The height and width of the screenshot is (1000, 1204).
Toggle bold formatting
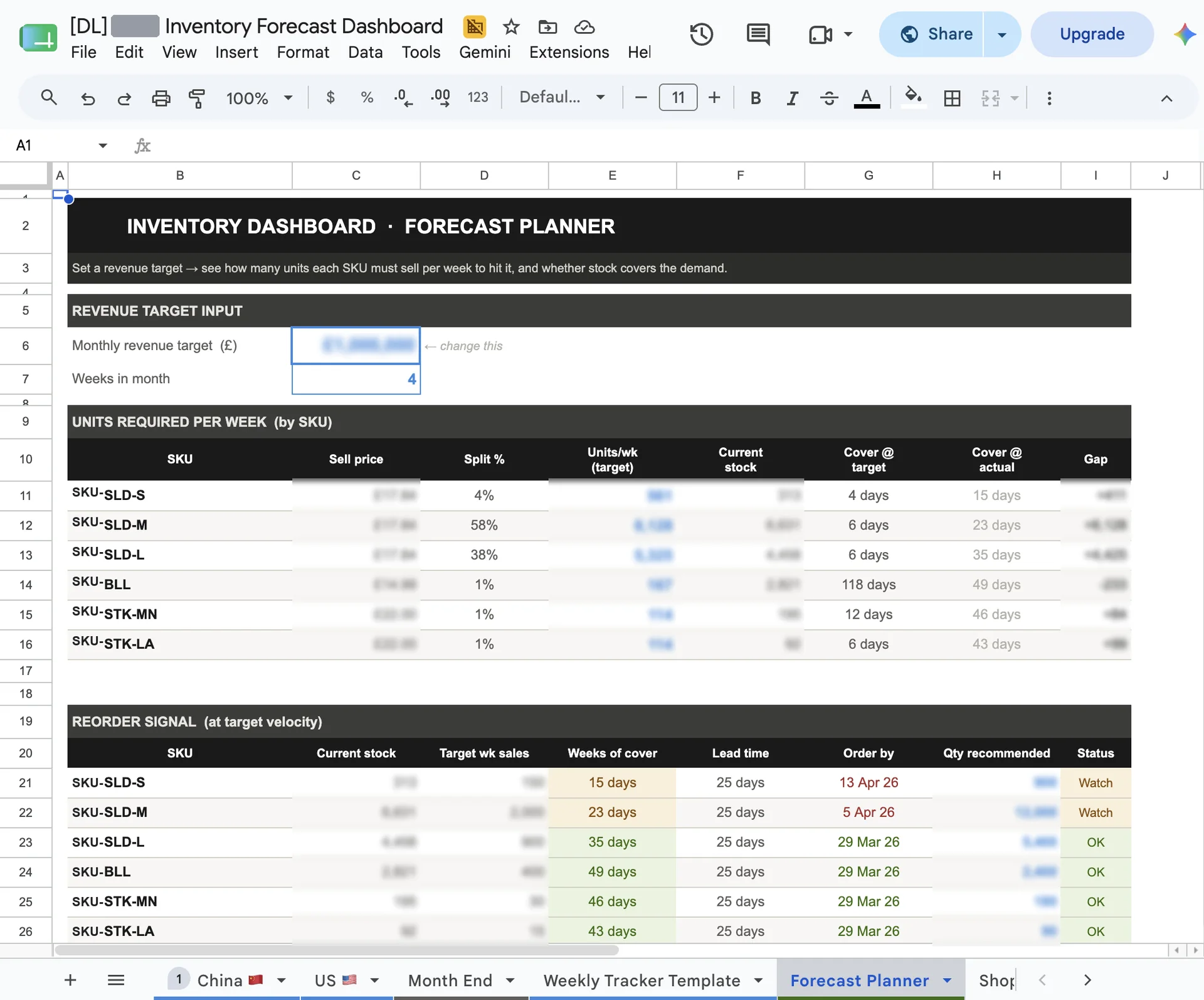click(x=756, y=98)
